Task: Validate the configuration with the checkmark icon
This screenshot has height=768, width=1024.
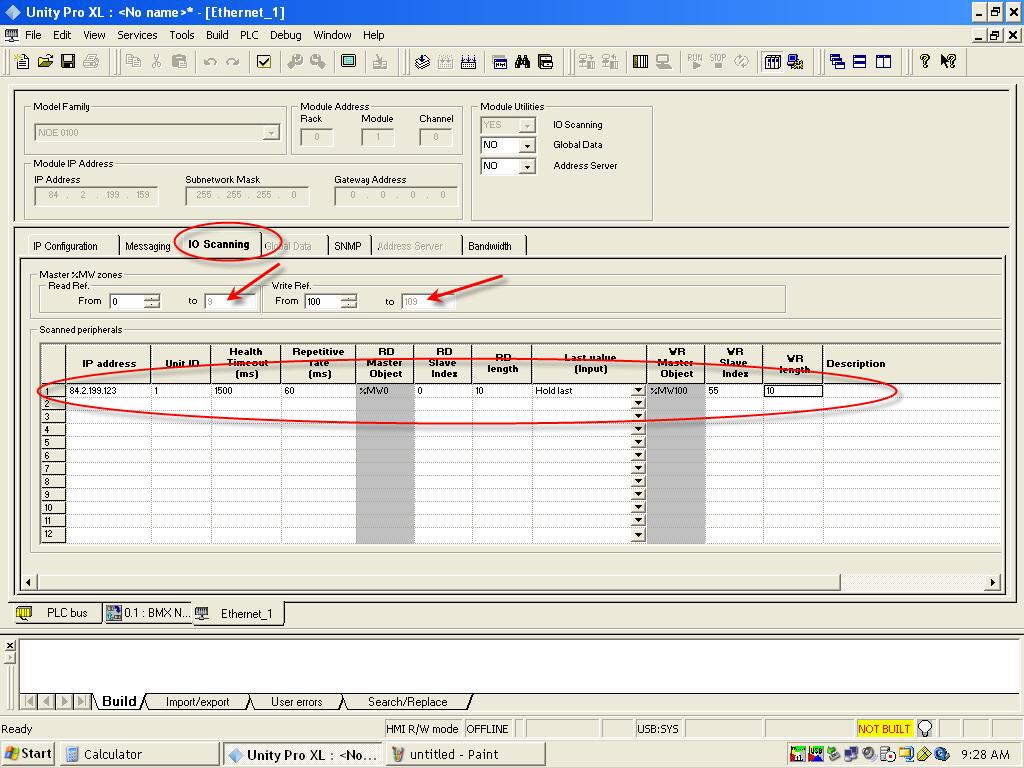Action: (264, 61)
